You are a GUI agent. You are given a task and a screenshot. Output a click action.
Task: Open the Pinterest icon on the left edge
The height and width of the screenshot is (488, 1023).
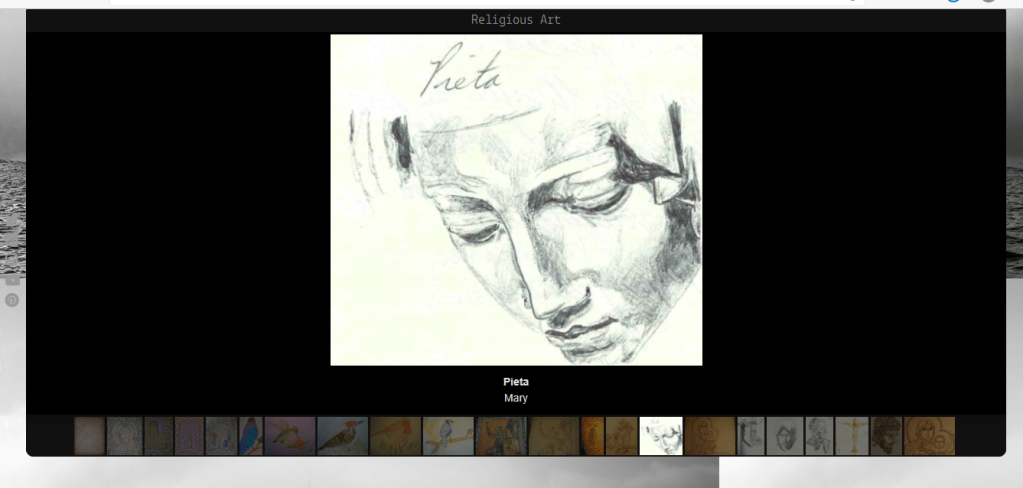pos(12,300)
